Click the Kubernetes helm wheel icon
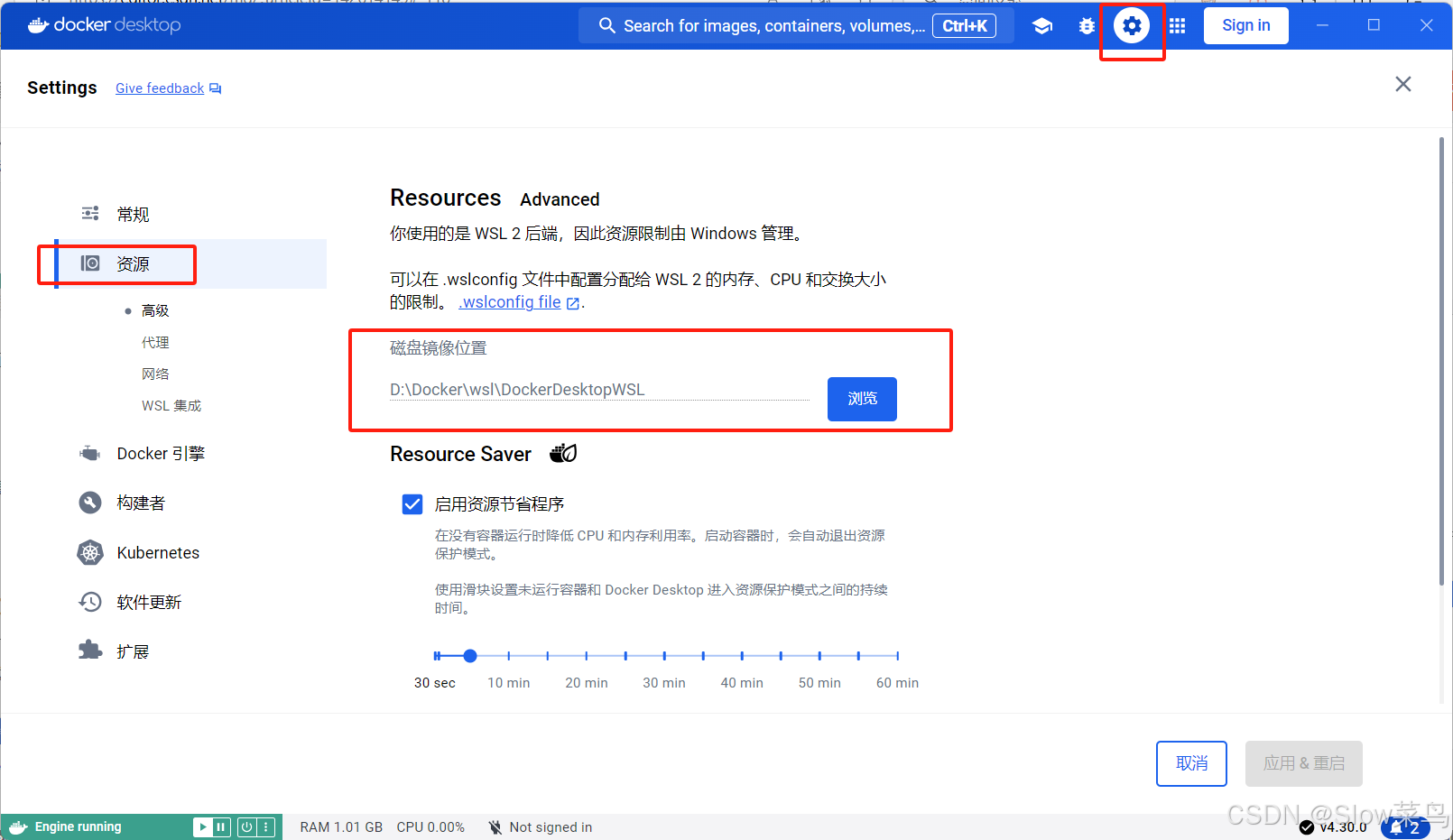Image resolution: width=1453 pixels, height=840 pixels. [90, 552]
